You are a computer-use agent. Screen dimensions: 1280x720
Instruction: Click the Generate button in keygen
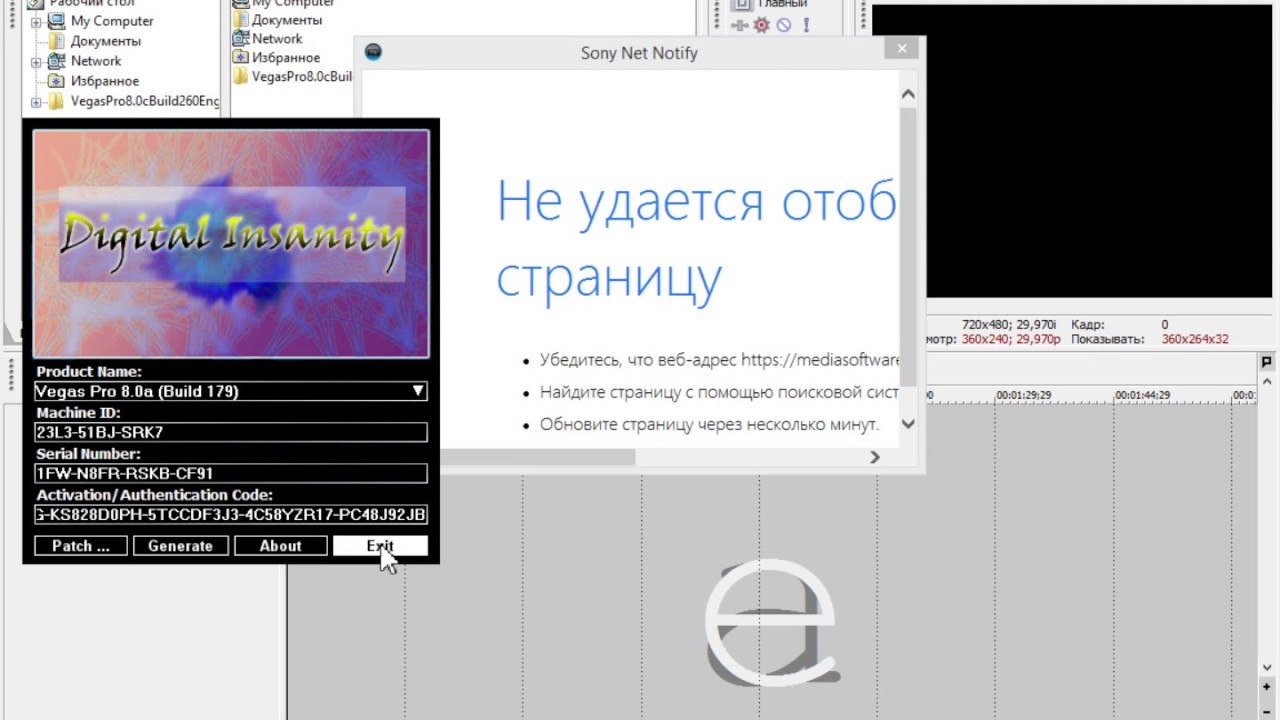pos(180,546)
